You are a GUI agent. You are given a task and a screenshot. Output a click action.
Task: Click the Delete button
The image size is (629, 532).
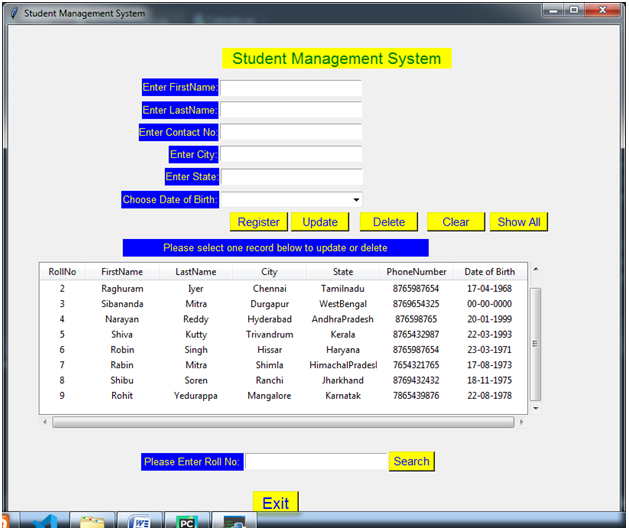coord(389,222)
